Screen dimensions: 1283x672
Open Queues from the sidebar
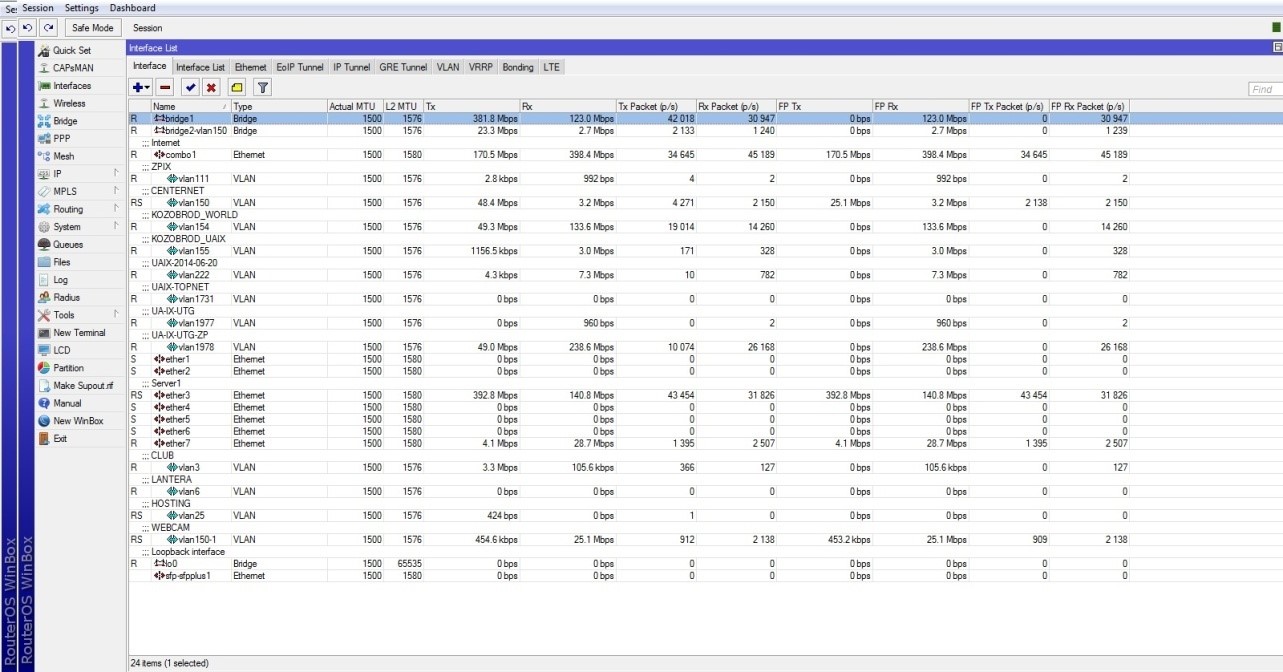pyautogui.click(x=67, y=245)
